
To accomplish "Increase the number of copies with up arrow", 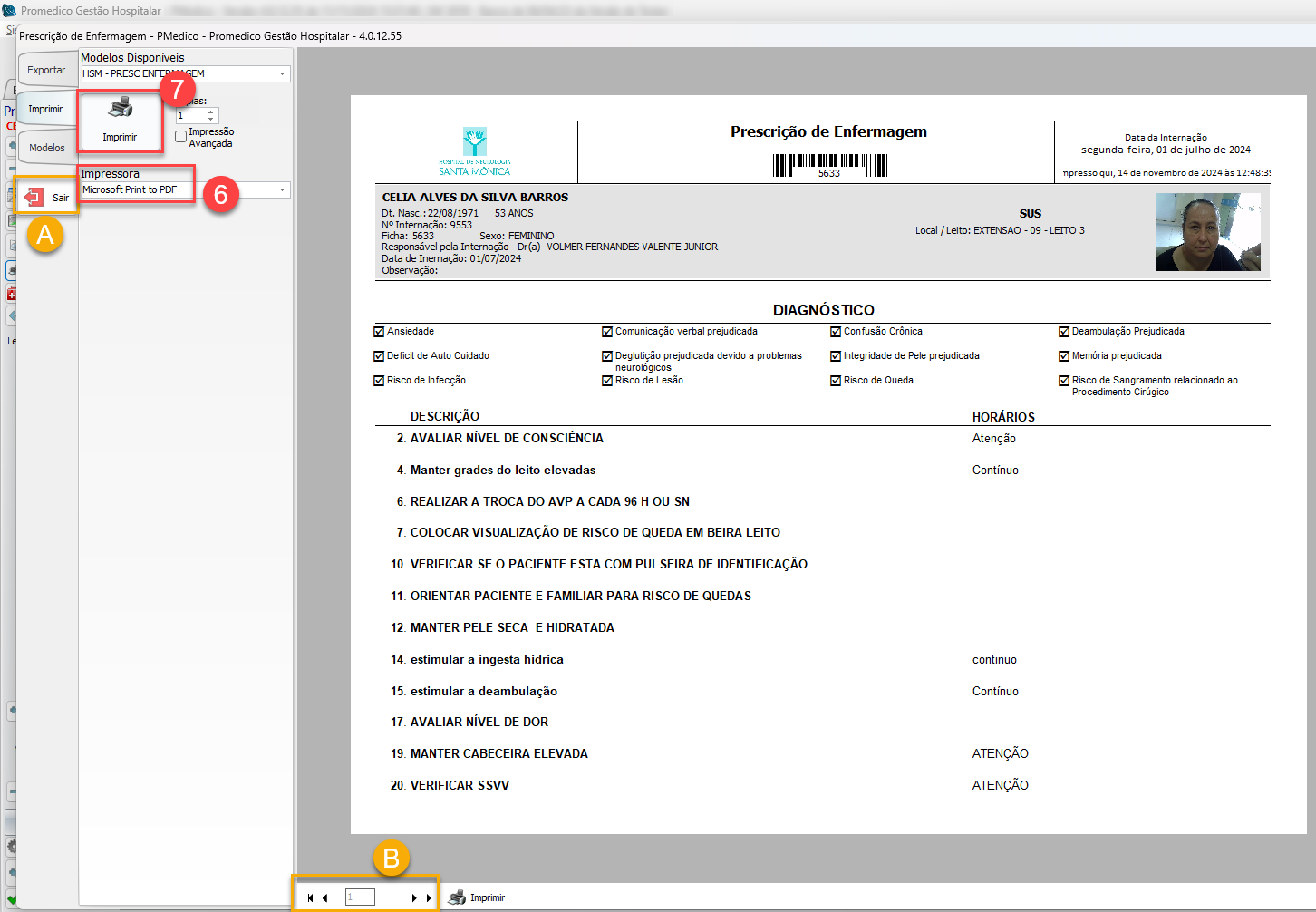I will [211, 112].
